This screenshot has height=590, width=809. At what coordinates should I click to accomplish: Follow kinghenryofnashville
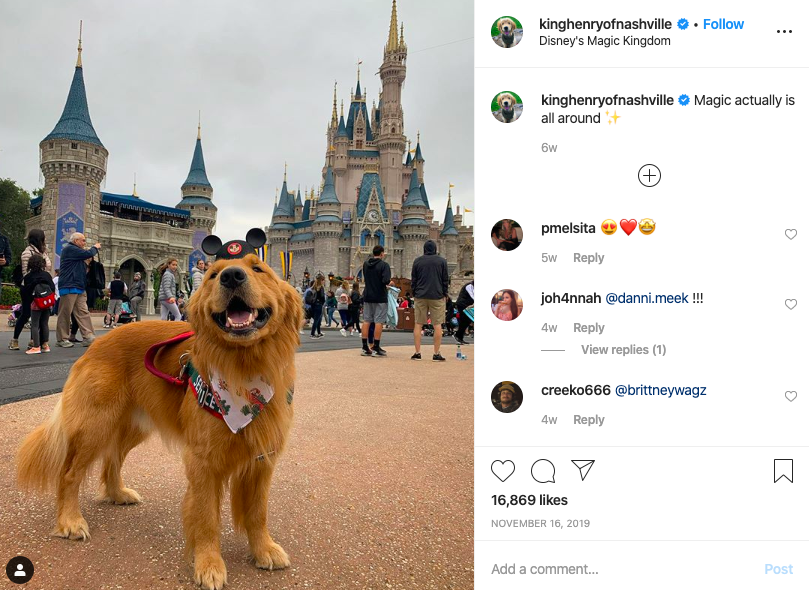click(723, 24)
